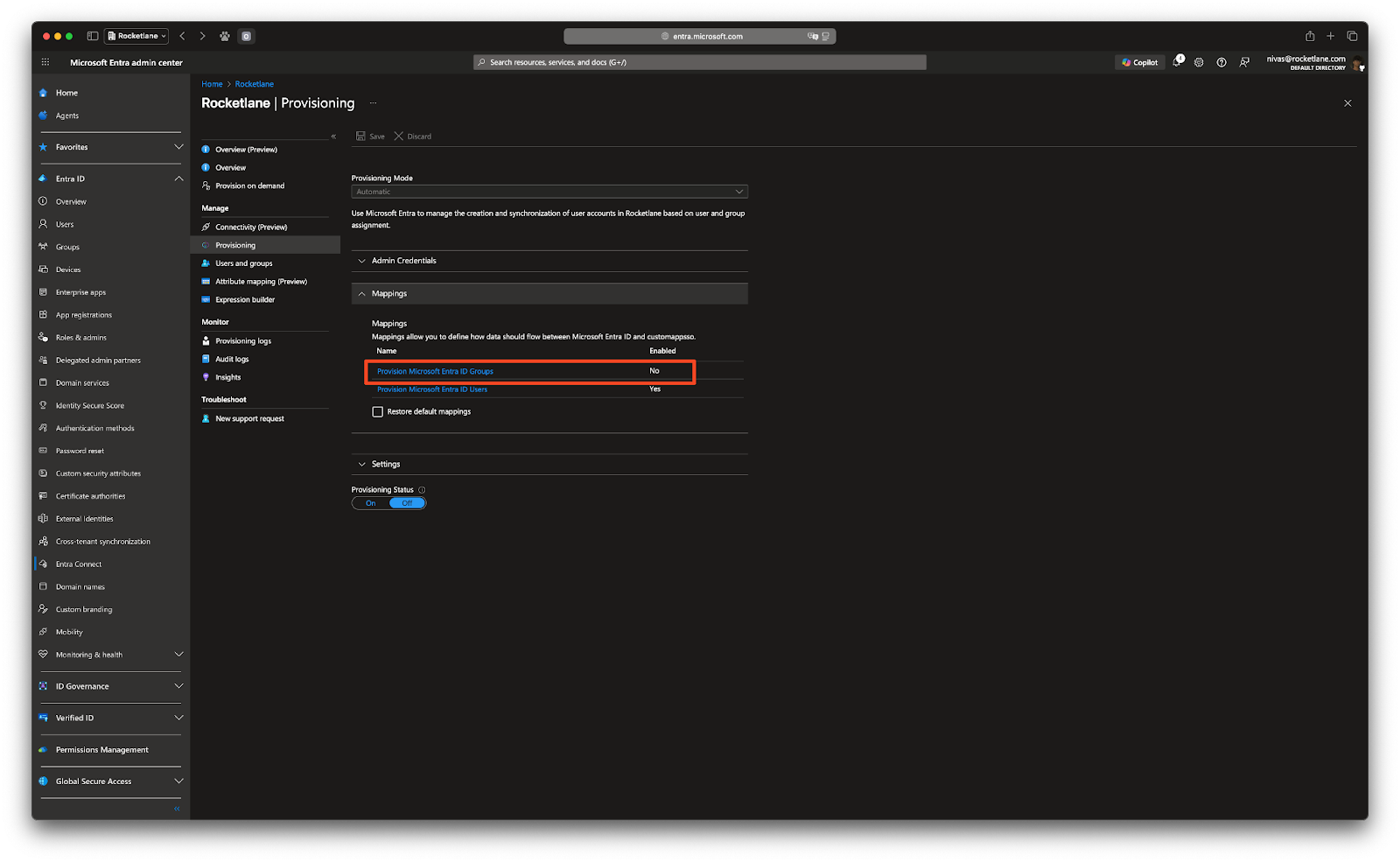The image size is (1400, 862).
Task: Click the browser share icon
Action: tap(1310, 36)
